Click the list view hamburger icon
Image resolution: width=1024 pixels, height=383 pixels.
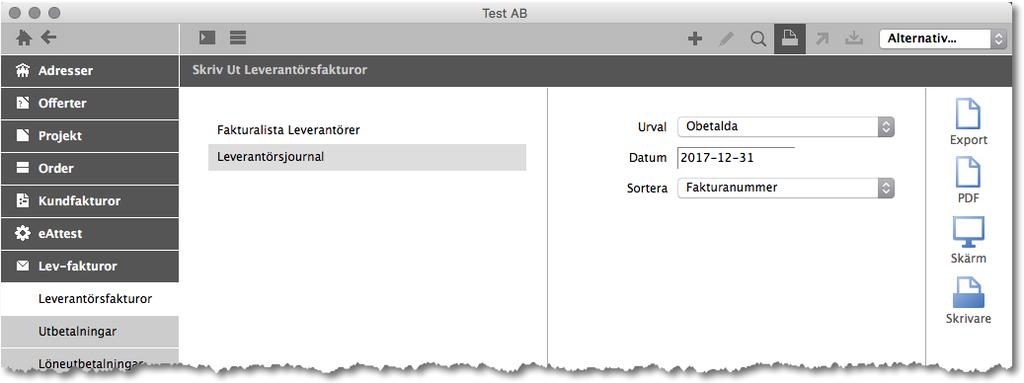click(x=238, y=38)
